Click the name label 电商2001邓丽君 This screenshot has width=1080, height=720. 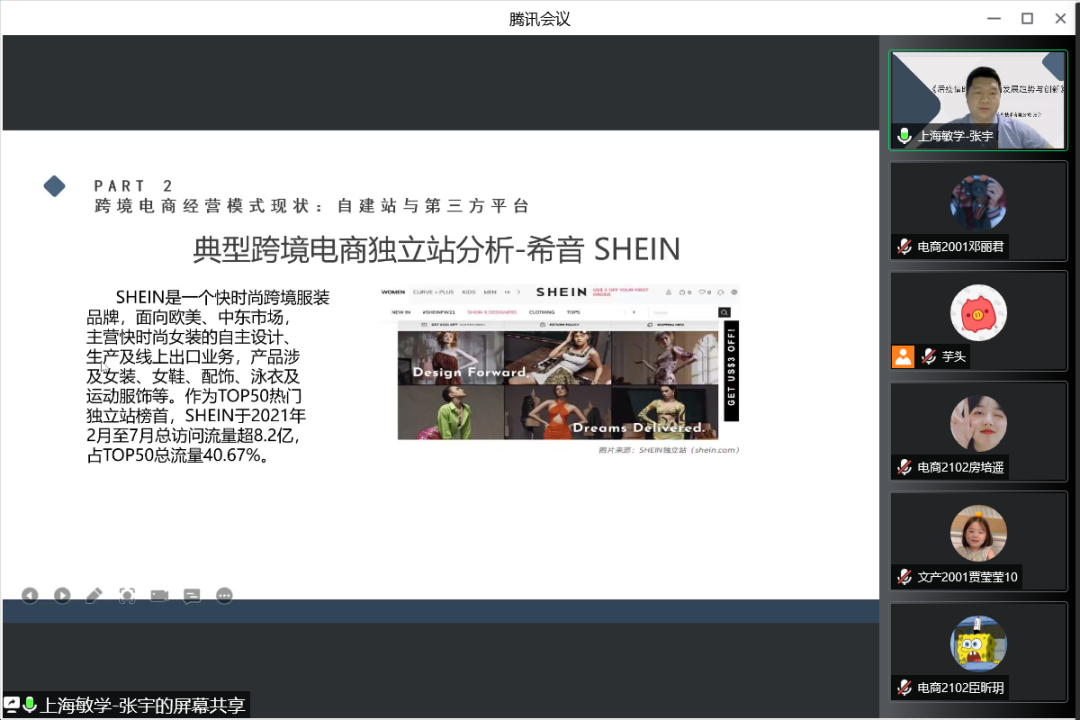[x=961, y=247]
